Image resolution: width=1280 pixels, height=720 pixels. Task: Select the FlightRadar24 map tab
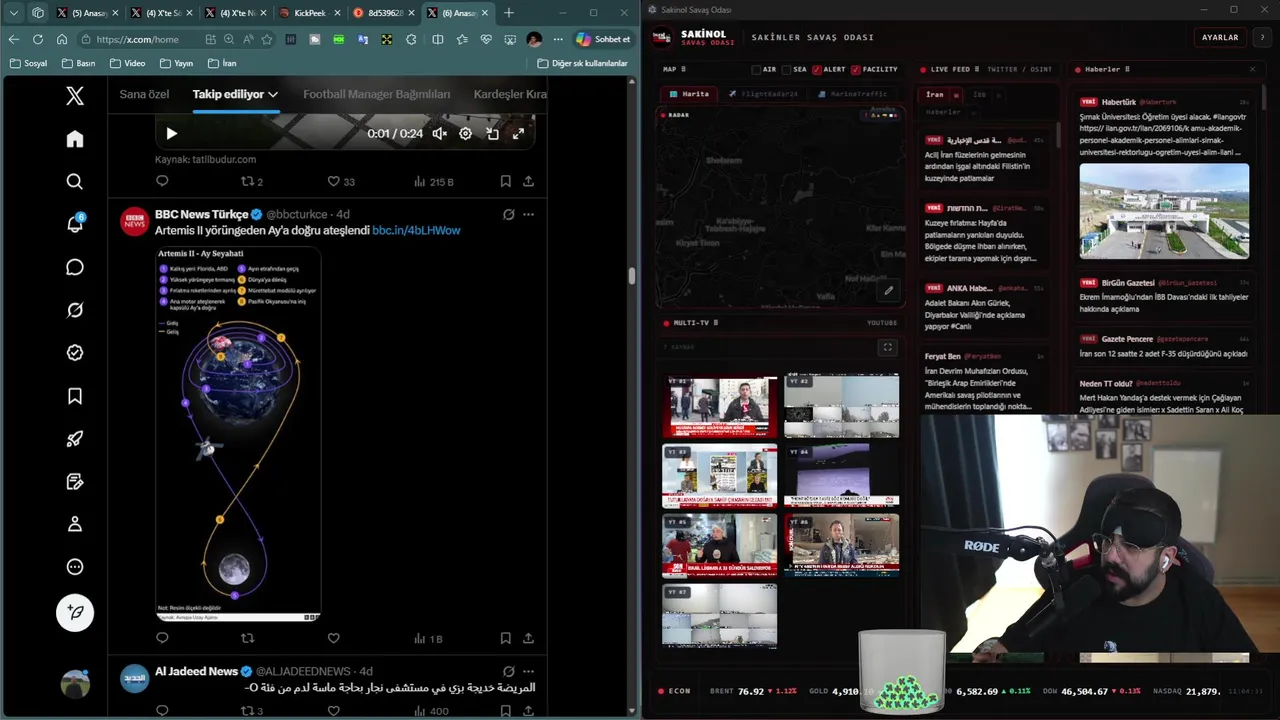[x=763, y=94]
